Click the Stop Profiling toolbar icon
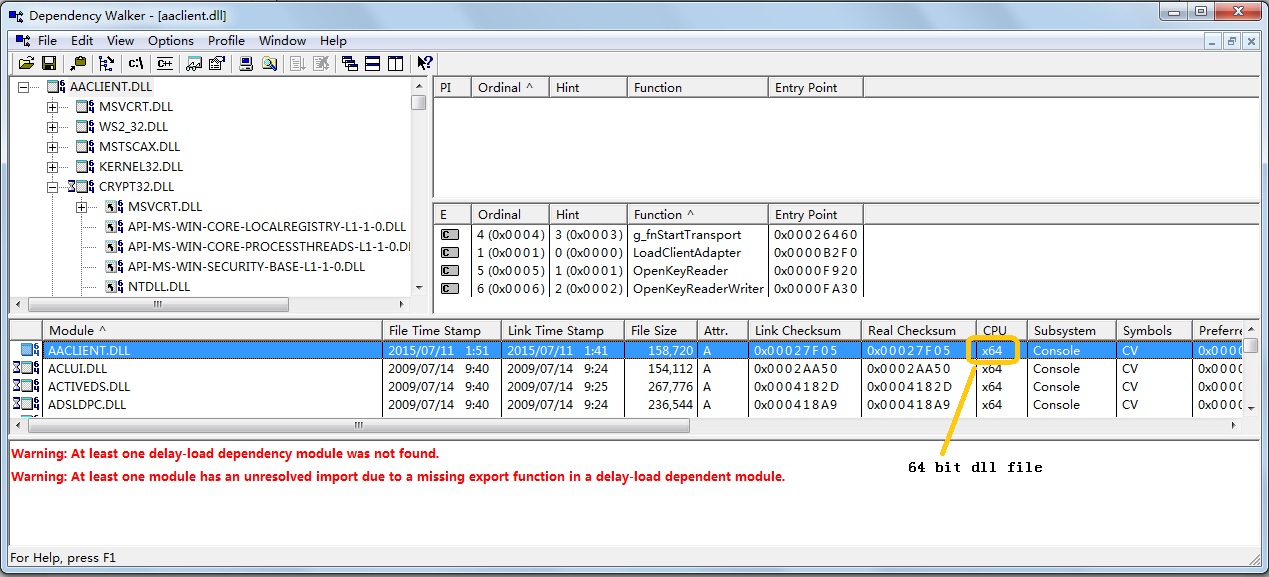 coord(320,63)
